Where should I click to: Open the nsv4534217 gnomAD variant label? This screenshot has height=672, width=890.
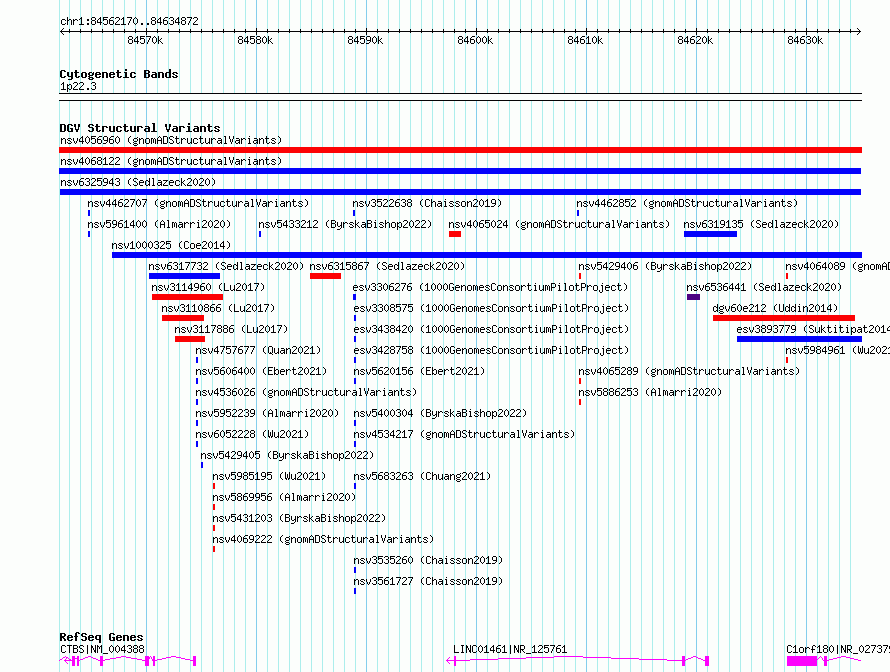[464, 434]
